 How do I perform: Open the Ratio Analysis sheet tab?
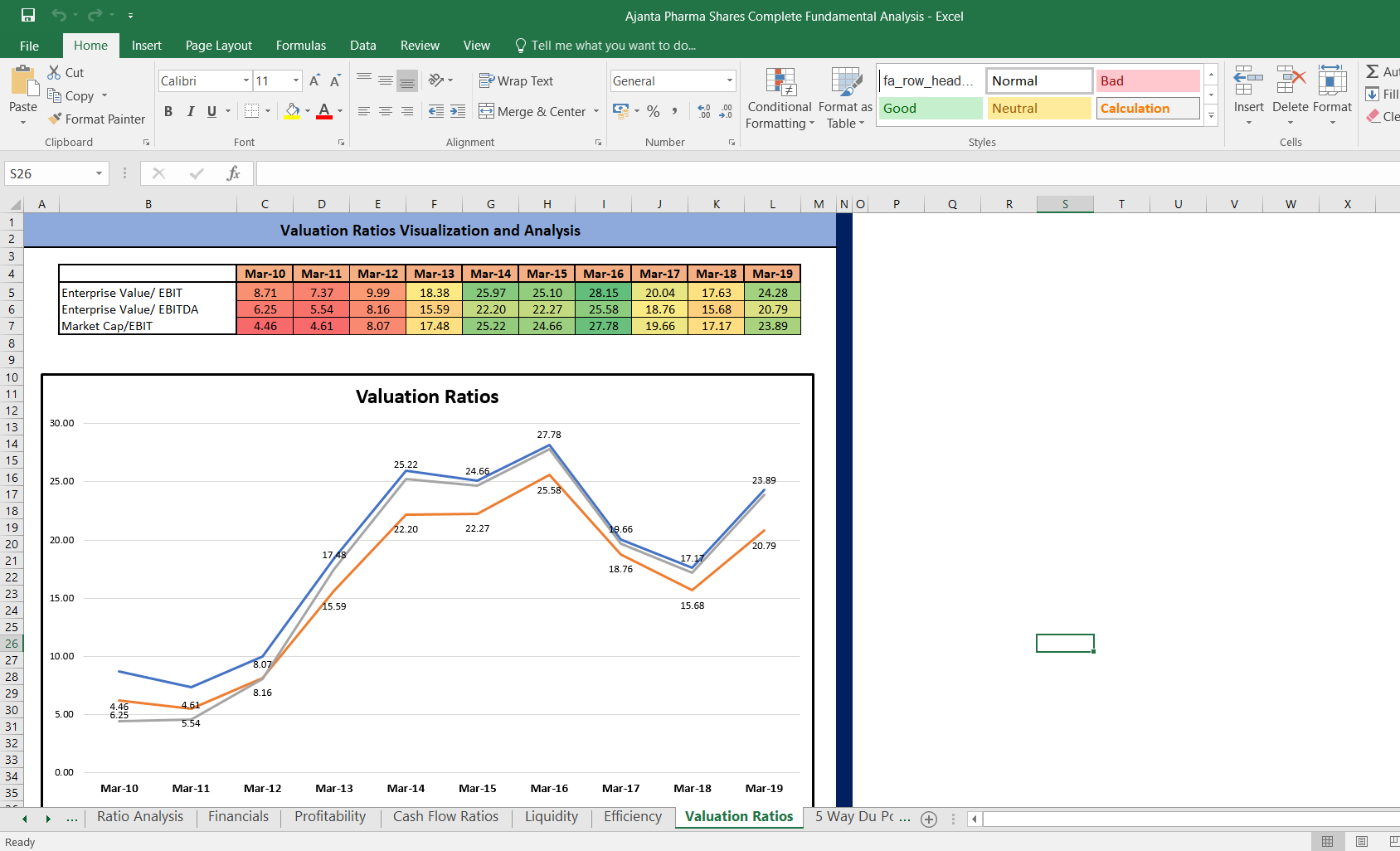click(140, 816)
